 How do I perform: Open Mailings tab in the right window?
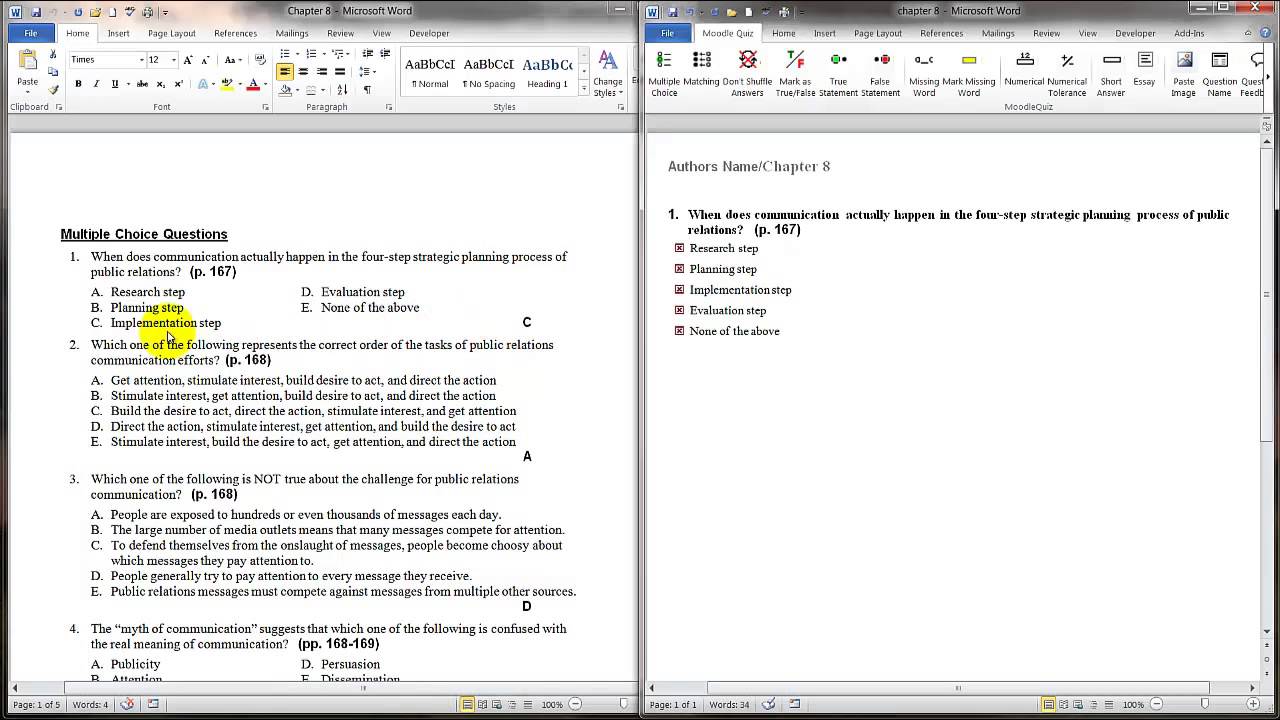[x=998, y=33]
